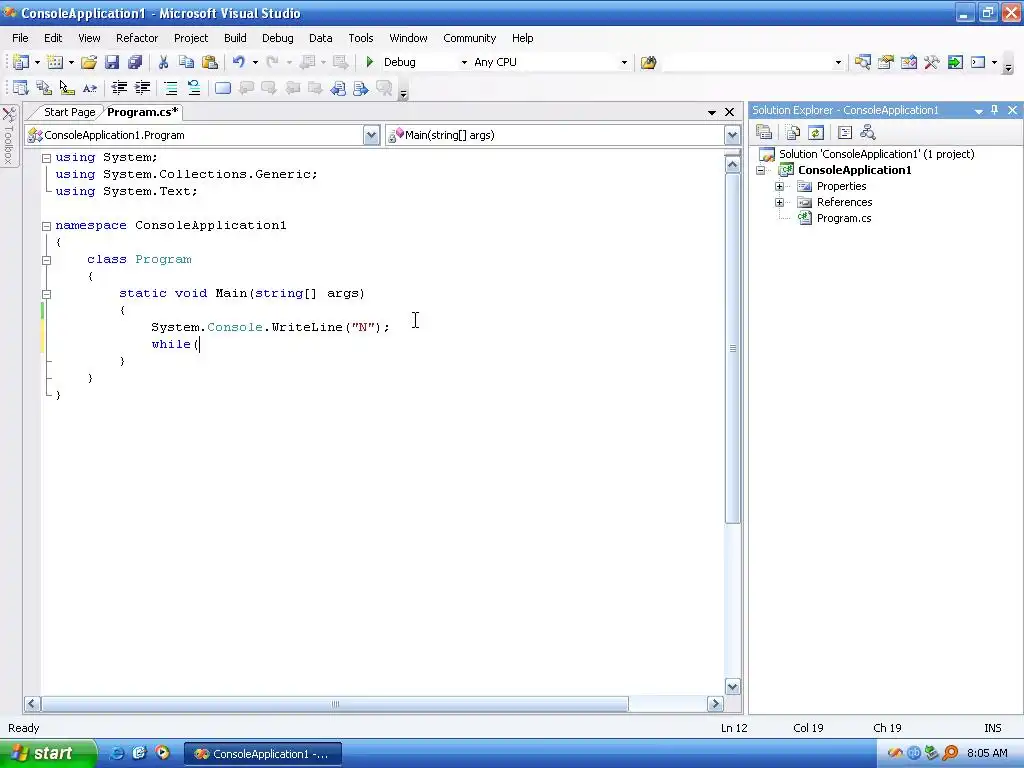Image resolution: width=1024 pixels, height=768 pixels.
Task: Click the Paste clipboard icon
Action: (x=210, y=62)
